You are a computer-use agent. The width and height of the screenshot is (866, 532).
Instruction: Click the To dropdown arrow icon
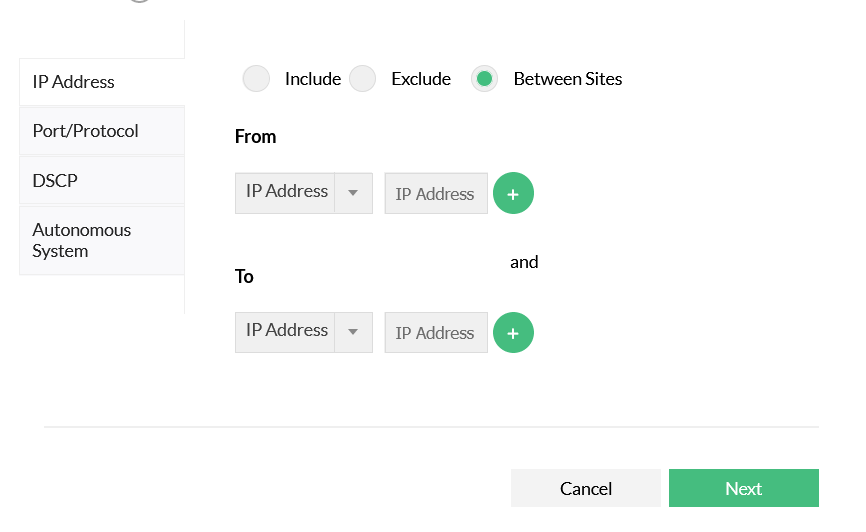[353, 332]
